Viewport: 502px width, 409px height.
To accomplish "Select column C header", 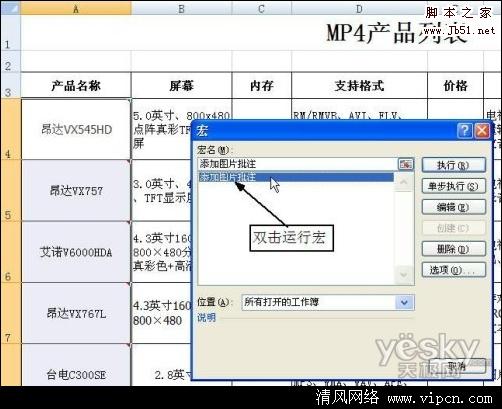I will pos(261,9).
